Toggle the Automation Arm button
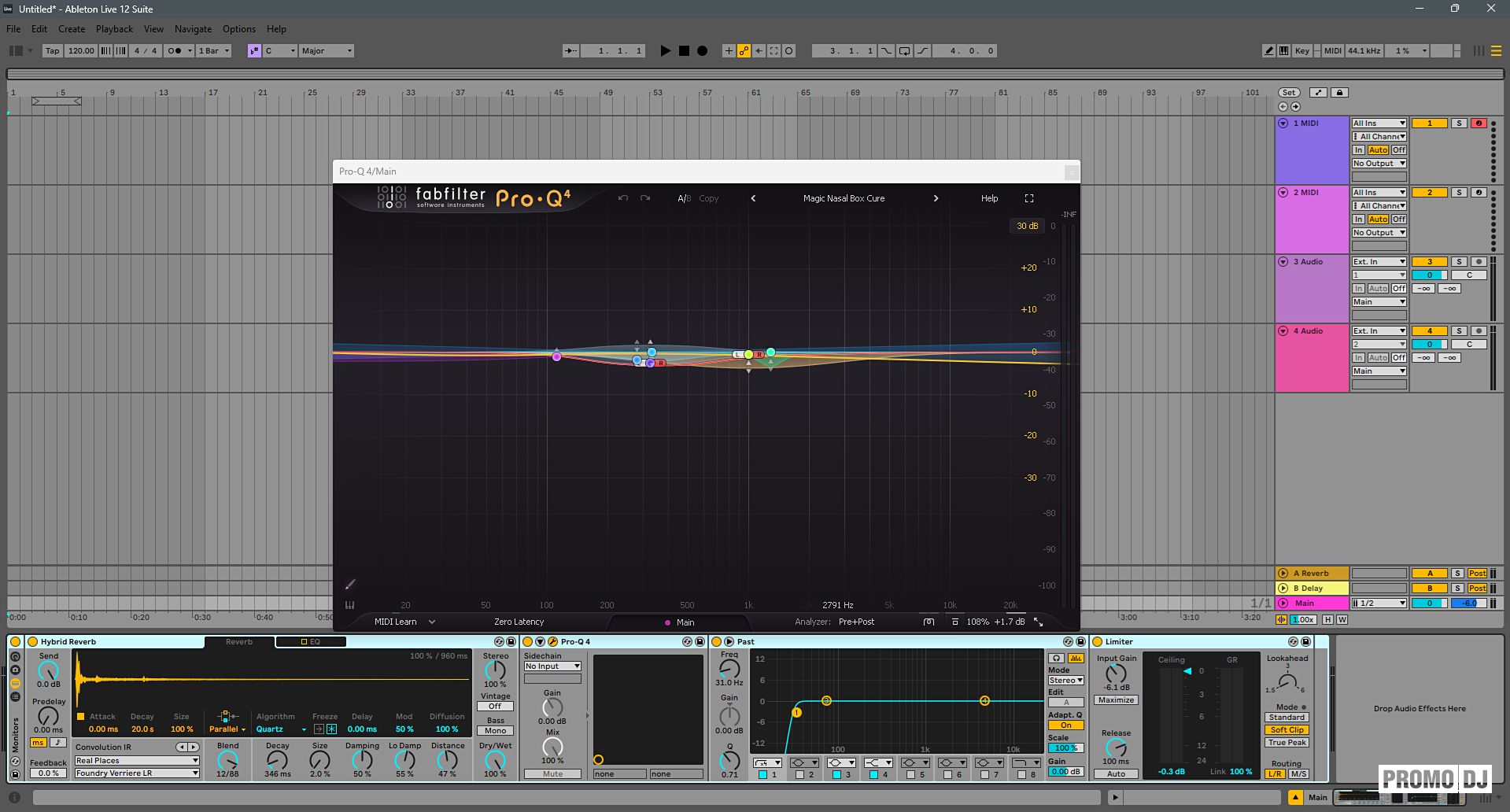This screenshot has height=812, width=1510. click(744, 50)
